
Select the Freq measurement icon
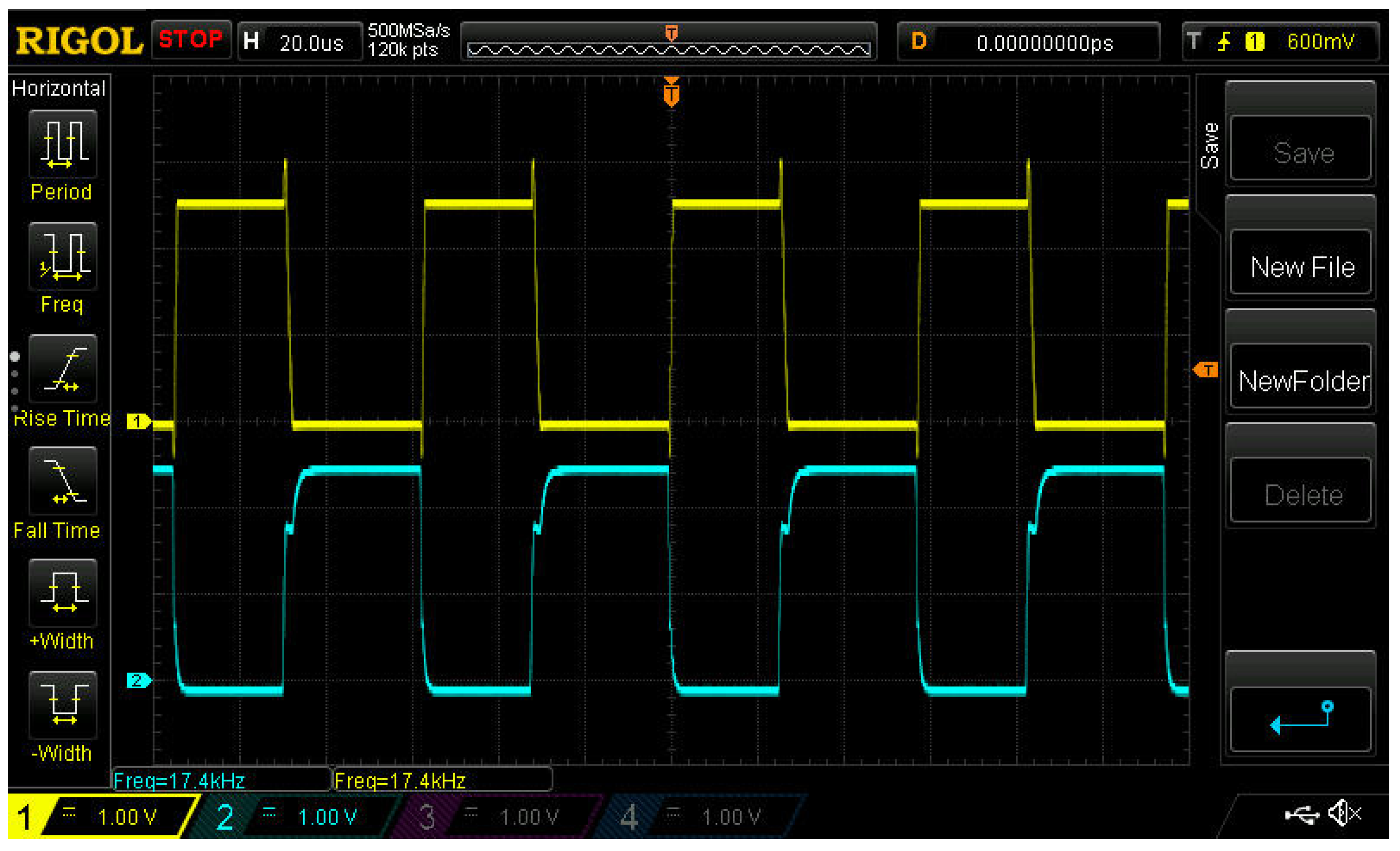pyautogui.click(x=62, y=257)
